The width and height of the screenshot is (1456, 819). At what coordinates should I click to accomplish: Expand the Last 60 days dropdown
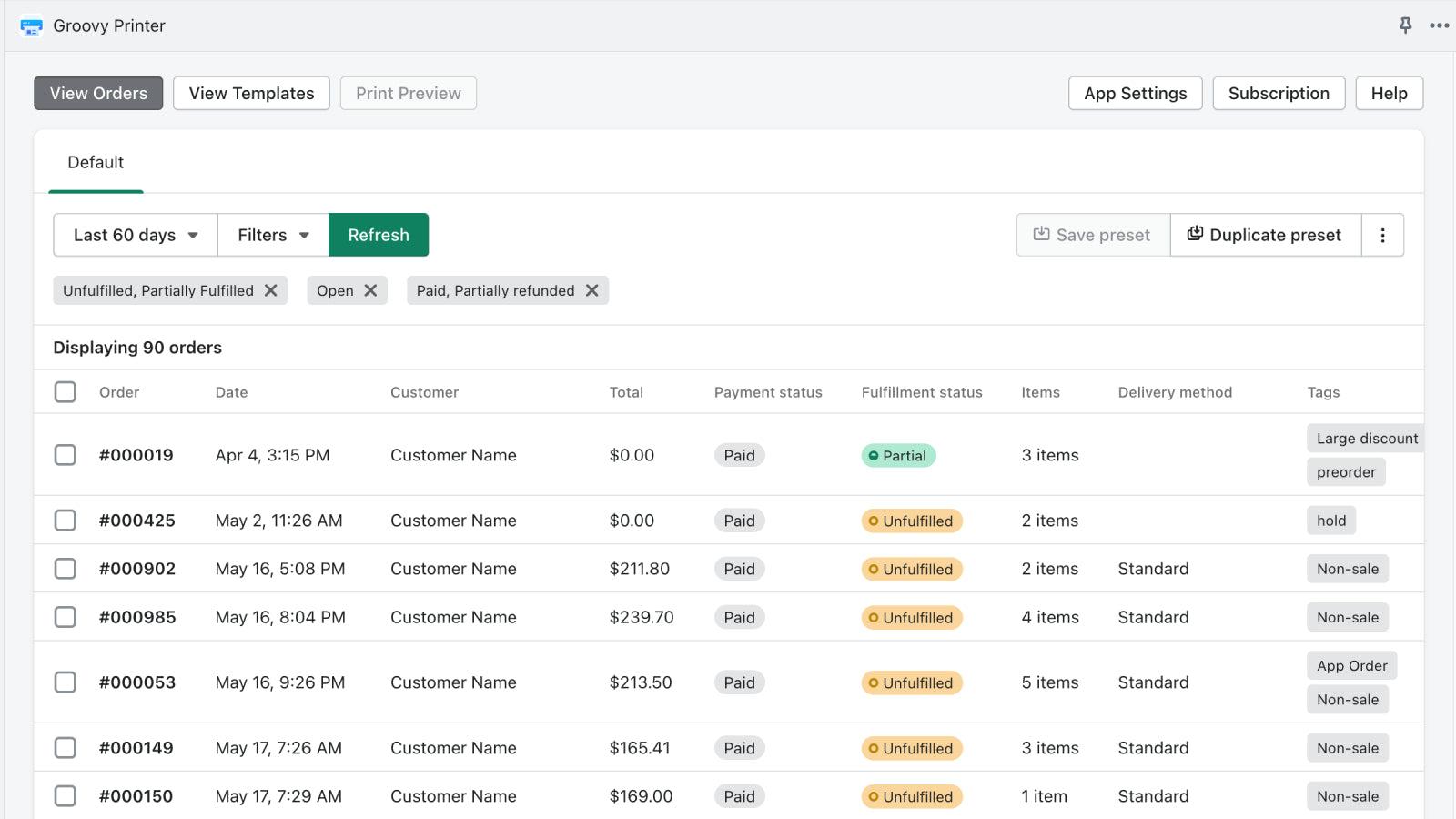click(x=136, y=235)
